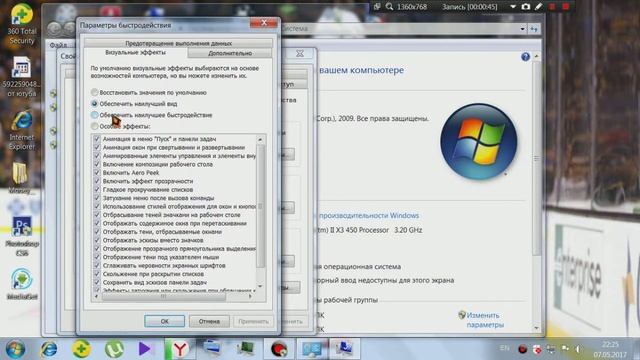This screenshot has height=360, width=640.
Task: Open 360 Total Security from taskbar
Action: tap(81, 349)
